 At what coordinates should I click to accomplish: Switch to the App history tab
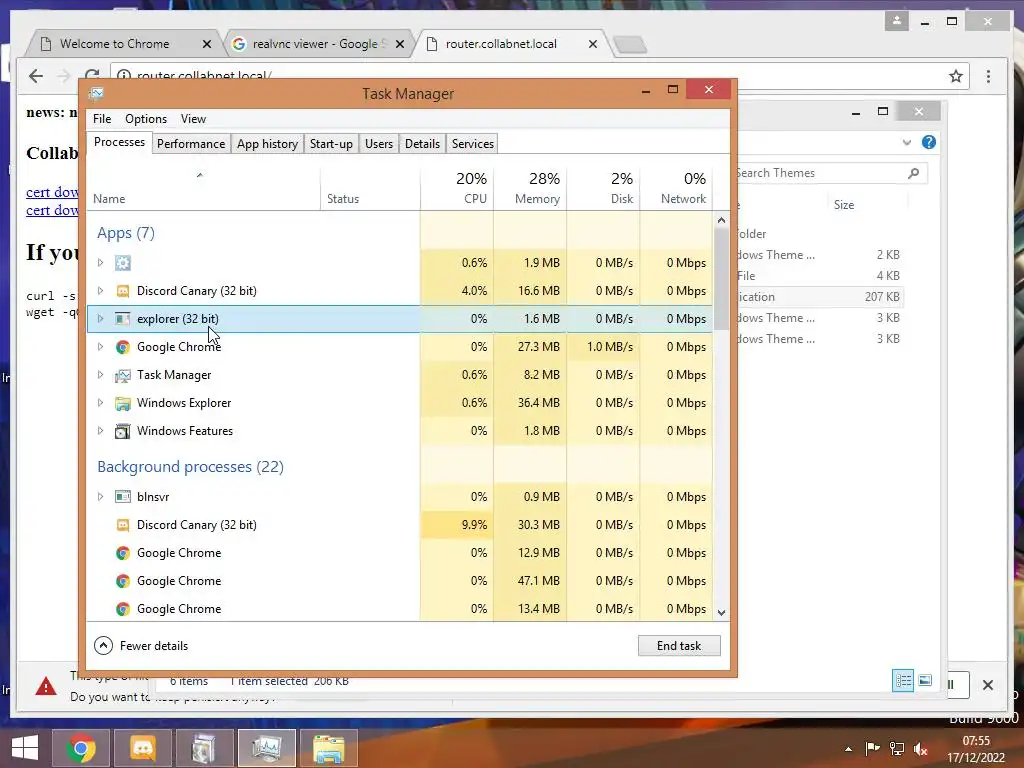(267, 144)
